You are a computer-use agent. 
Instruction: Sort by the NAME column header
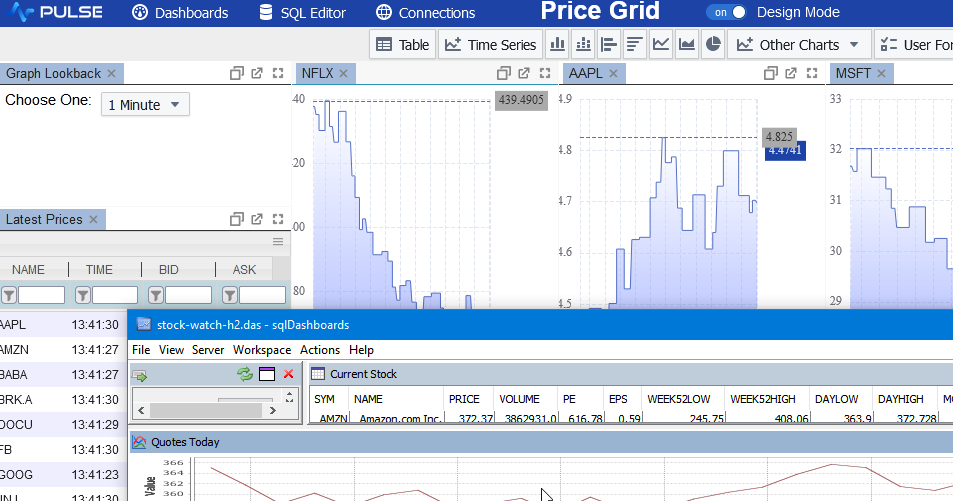(x=28, y=269)
